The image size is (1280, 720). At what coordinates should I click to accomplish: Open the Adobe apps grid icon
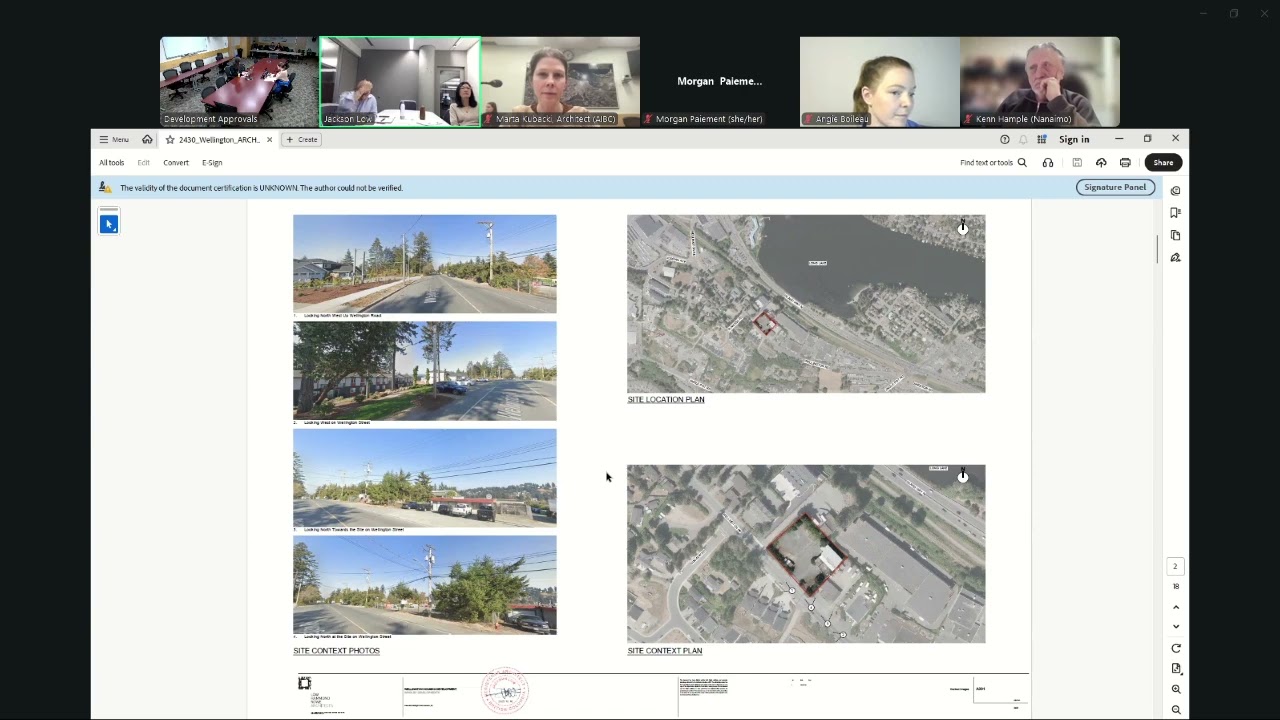tap(1041, 139)
